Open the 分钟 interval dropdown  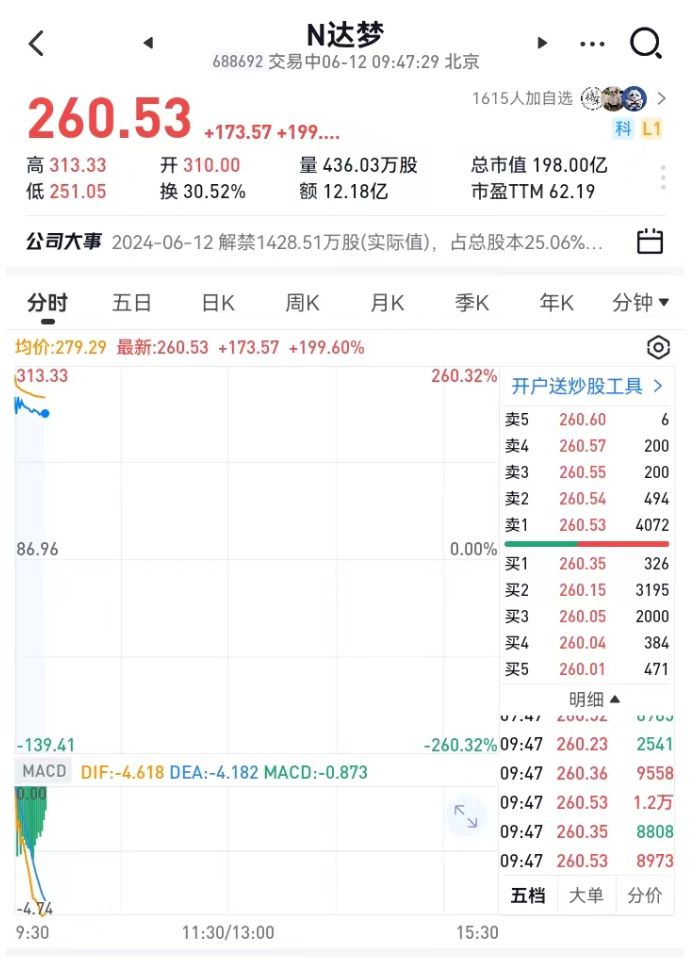coord(638,303)
